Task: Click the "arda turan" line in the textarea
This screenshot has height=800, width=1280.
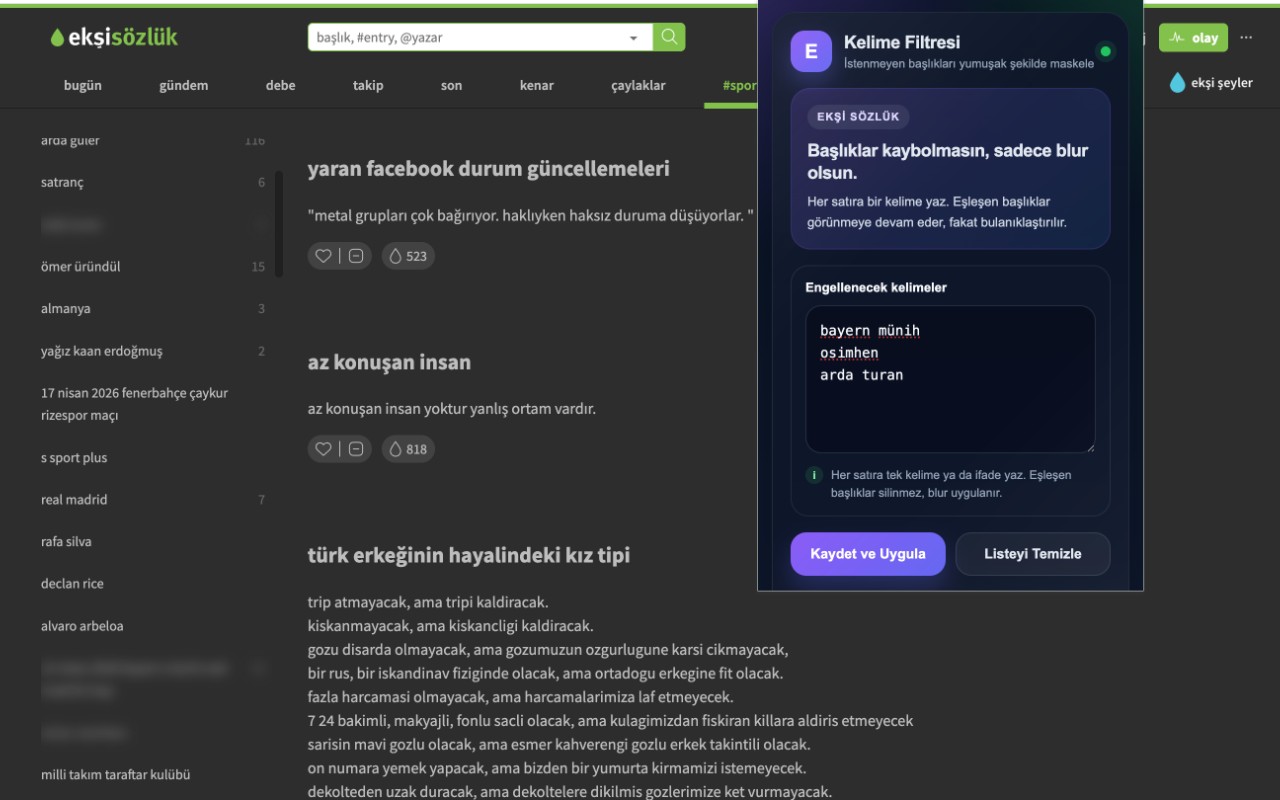Action: pyautogui.click(x=861, y=375)
